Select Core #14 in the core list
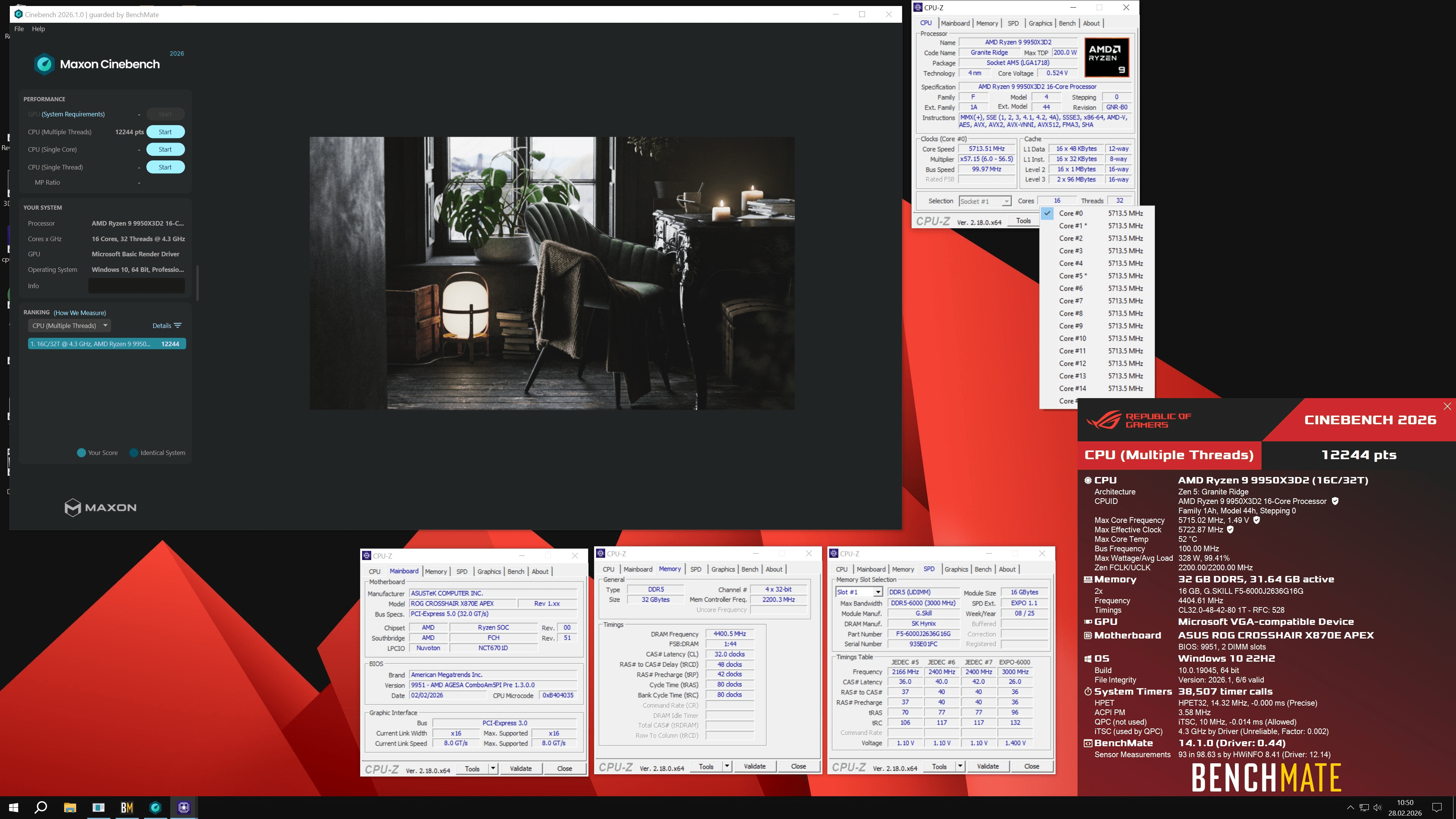Image resolution: width=1456 pixels, height=819 pixels. (x=1097, y=388)
